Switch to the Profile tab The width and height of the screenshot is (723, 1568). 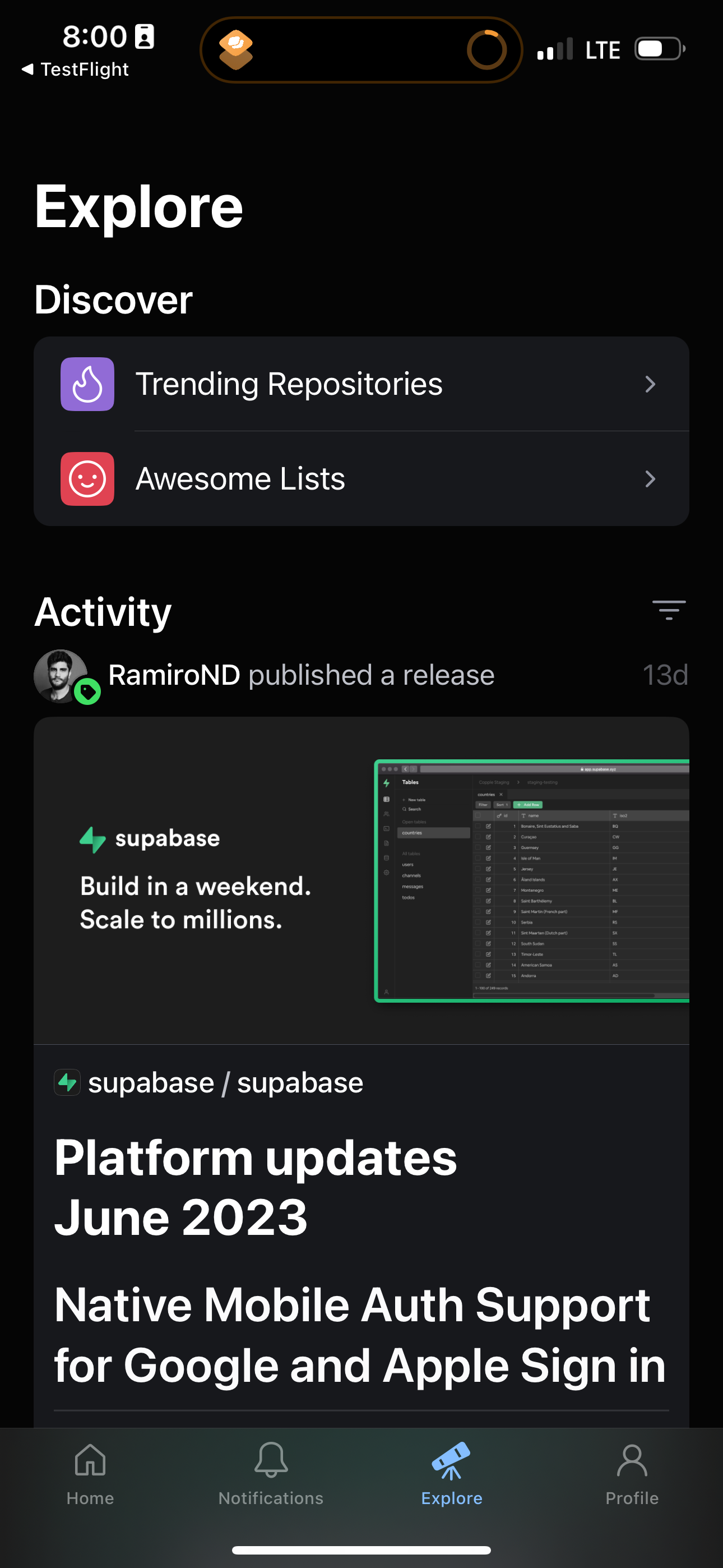pyautogui.click(x=632, y=1473)
